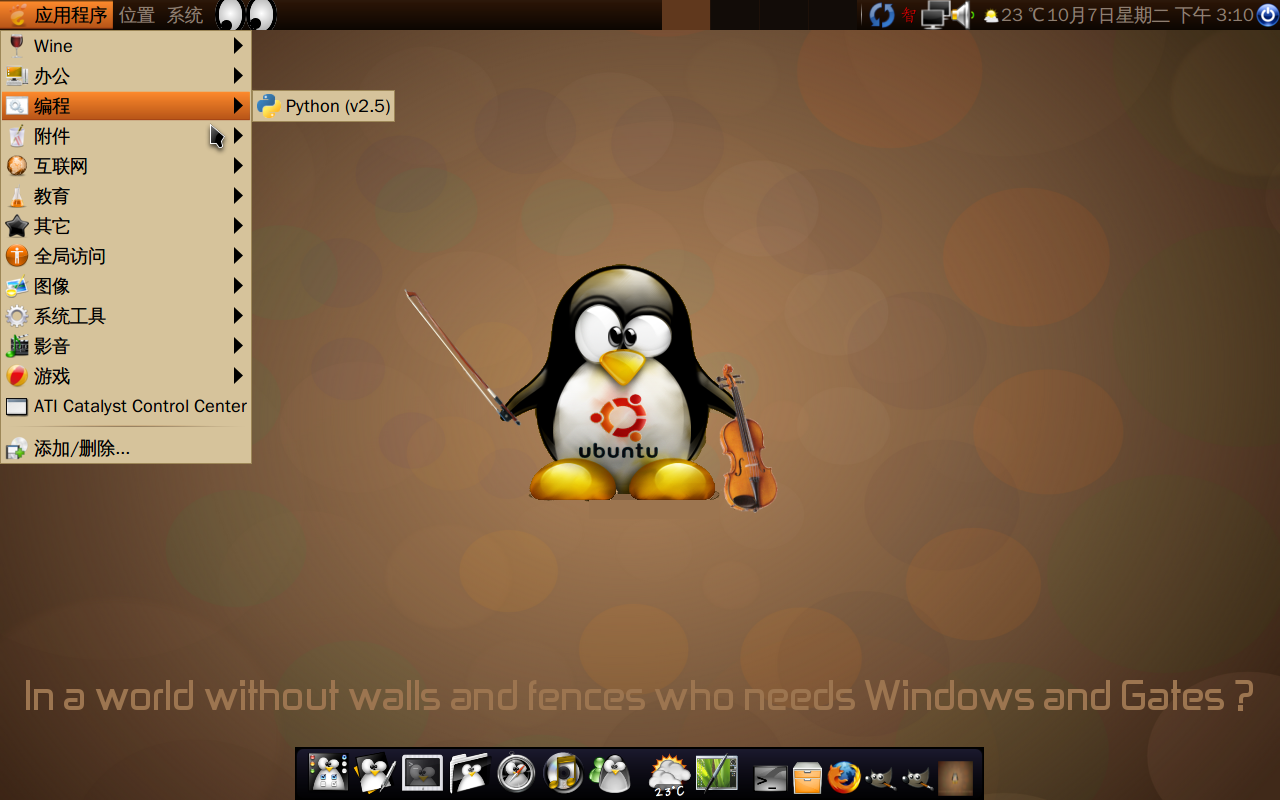Screen dimensions: 1280x800
Task: Close the 应用程序 menu via its button
Action: (x=57, y=15)
